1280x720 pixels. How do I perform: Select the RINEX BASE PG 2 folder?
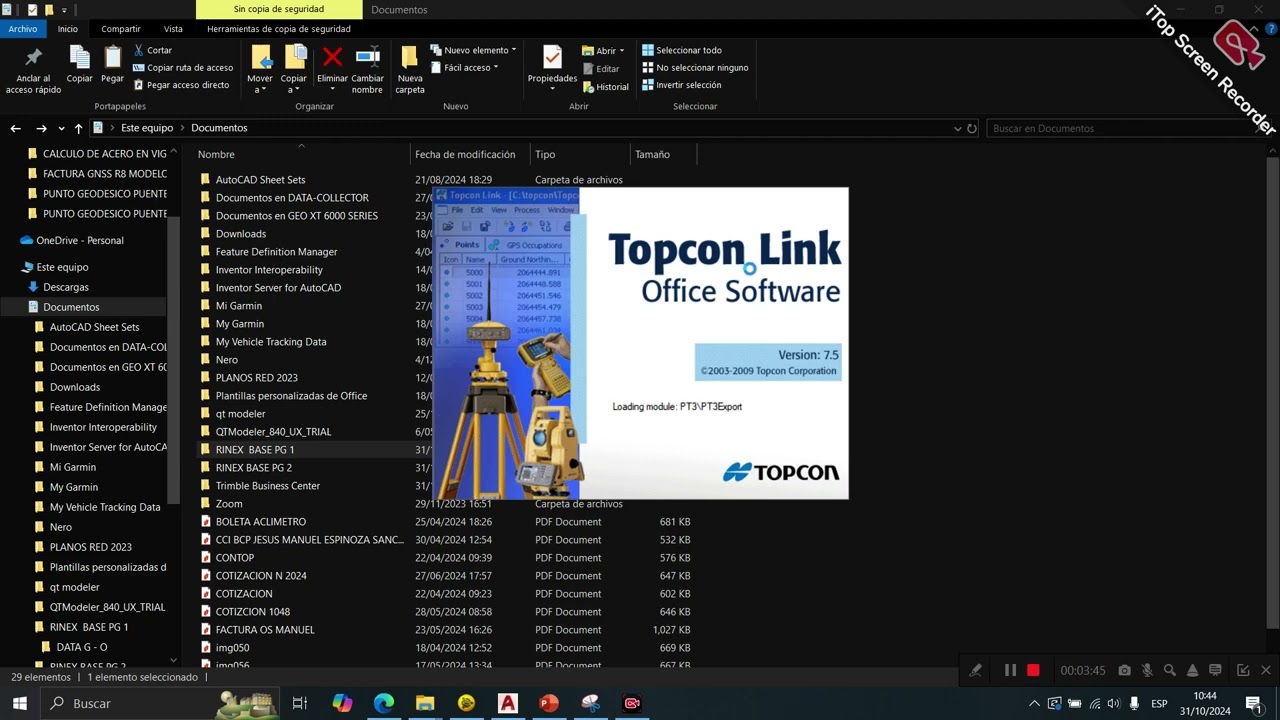pos(254,468)
